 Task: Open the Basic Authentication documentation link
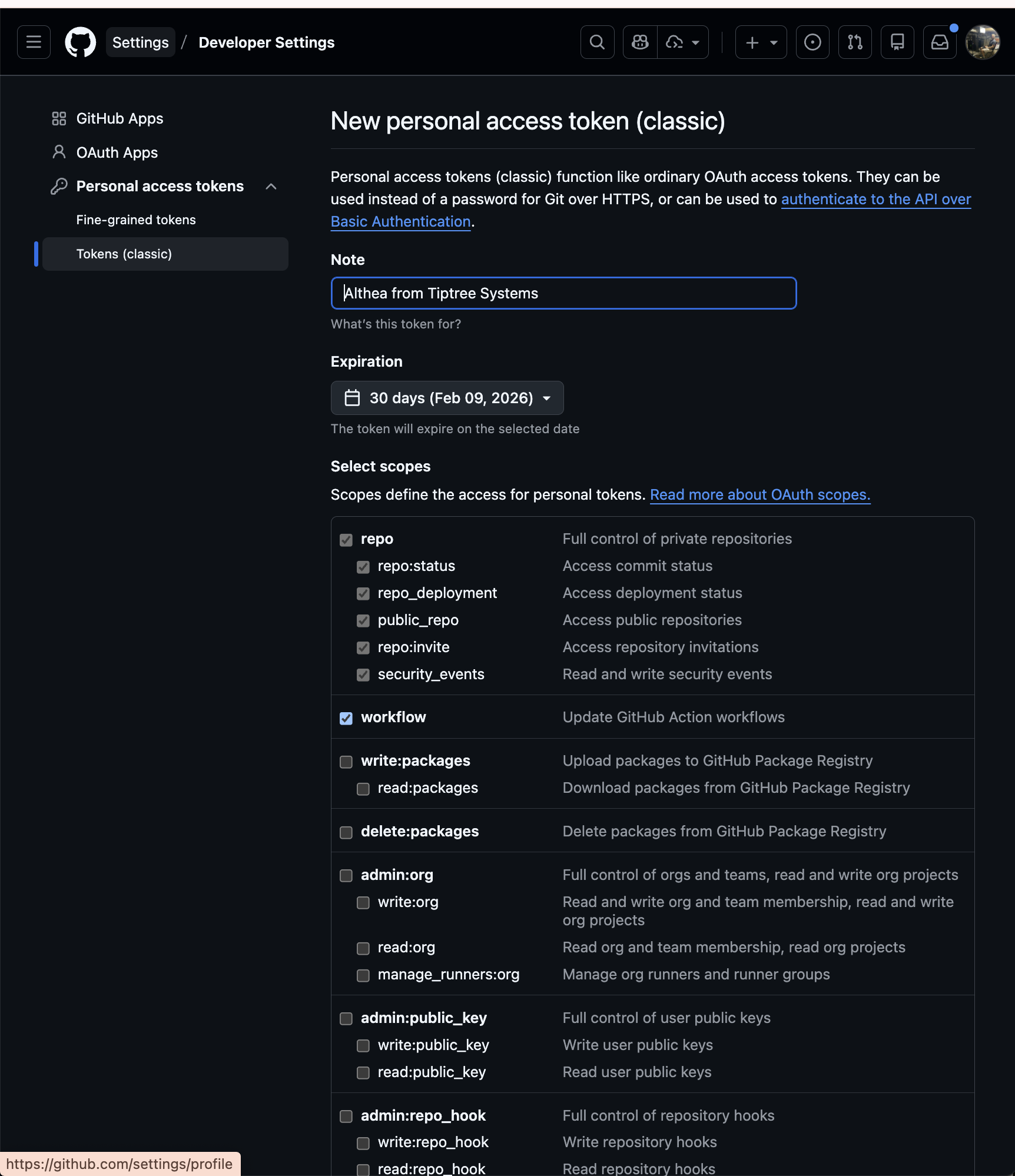point(400,222)
